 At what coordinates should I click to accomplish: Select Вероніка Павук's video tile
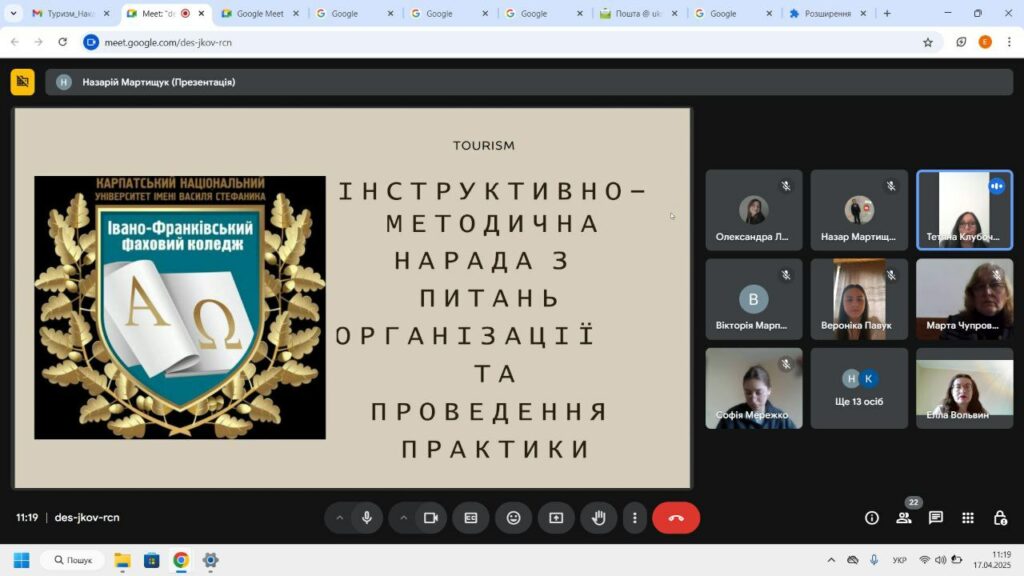tap(859, 299)
